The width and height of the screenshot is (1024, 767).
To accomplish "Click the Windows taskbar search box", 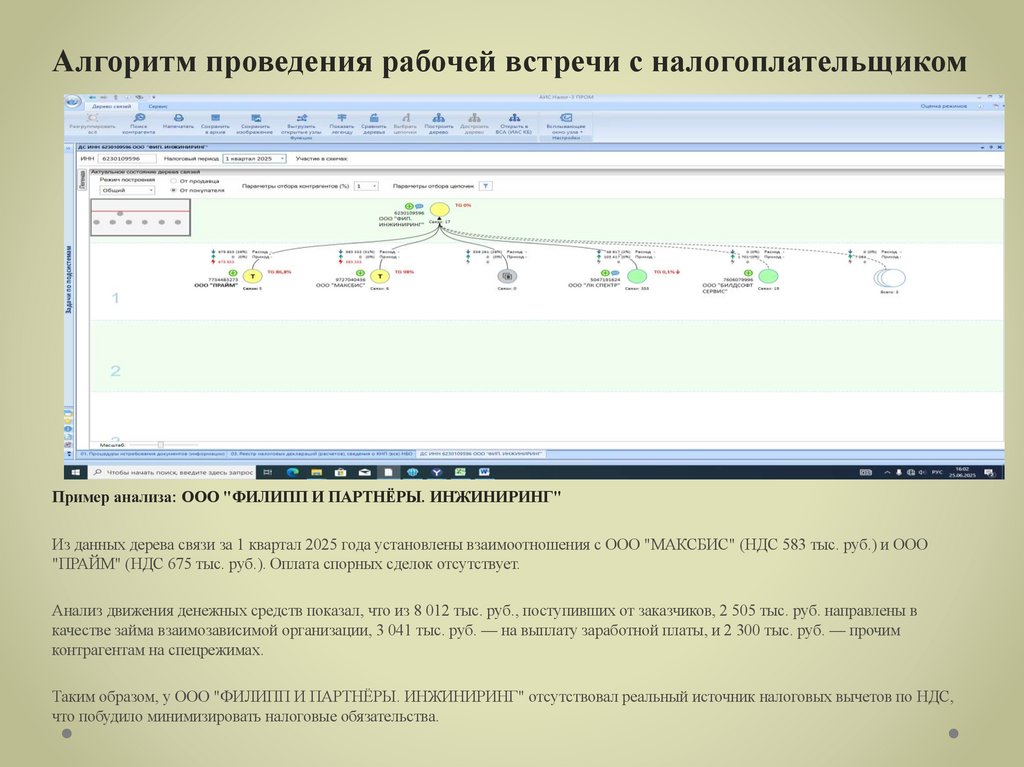I will tap(172, 472).
